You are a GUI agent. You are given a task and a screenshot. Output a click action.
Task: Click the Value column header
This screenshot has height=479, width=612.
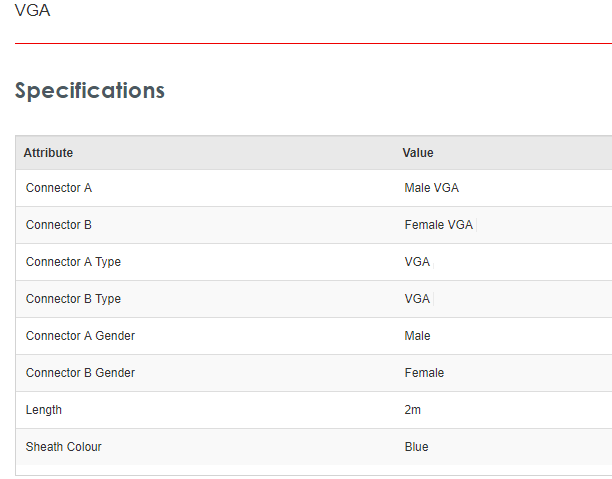pos(418,153)
